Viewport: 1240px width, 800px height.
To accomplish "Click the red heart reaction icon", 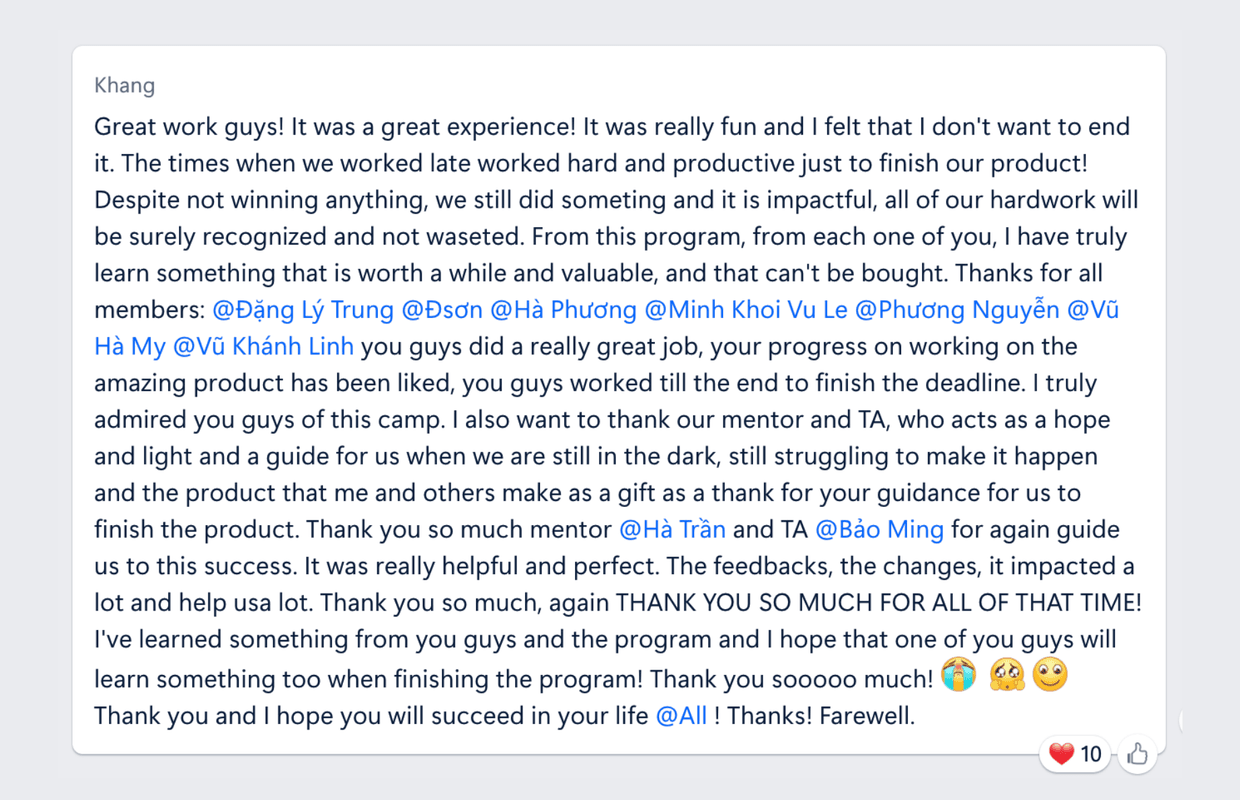I will click(1061, 754).
